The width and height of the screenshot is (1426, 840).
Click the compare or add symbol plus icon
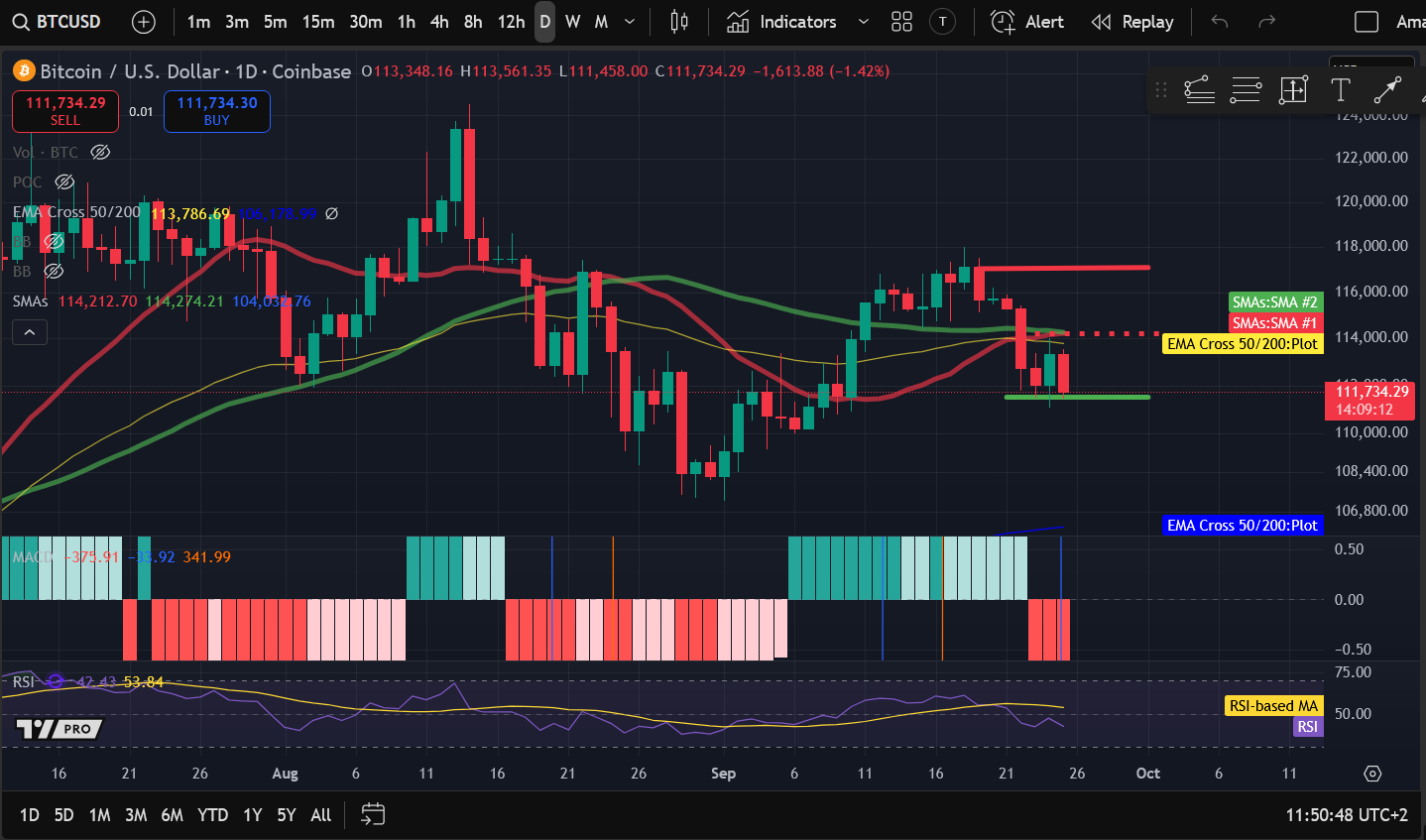point(144,22)
